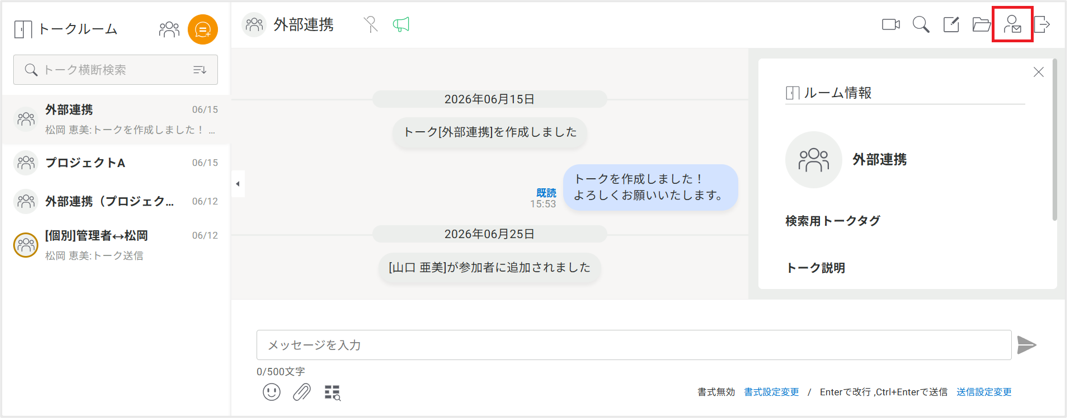
Task: Leave room using the exit icon
Action: point(1043,25)
